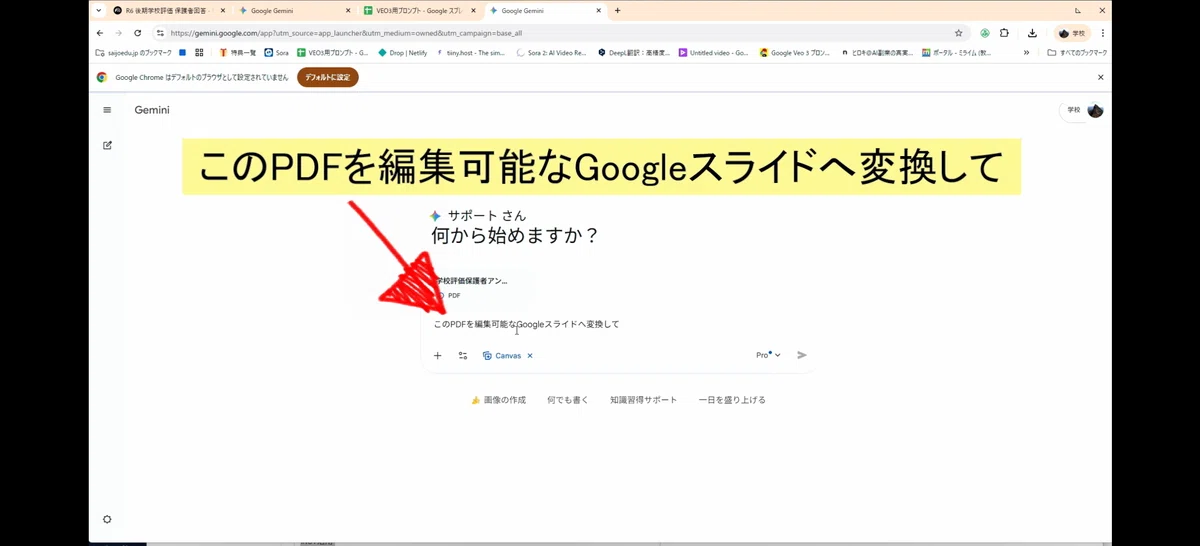Open the Chrome profile 学校 button
The width and height of the screenshot is (1200, 546).
click(1073, 33)
